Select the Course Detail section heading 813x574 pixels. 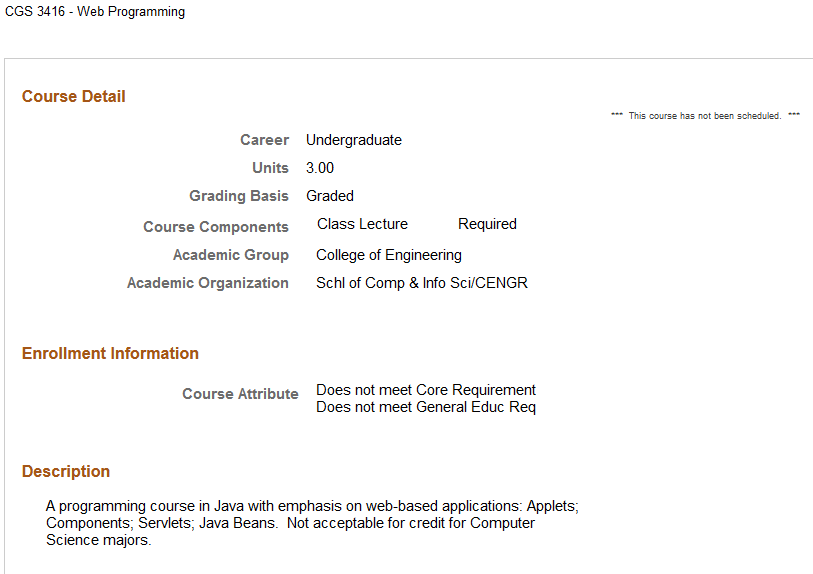pyautogui.click(x=74, y=97)
